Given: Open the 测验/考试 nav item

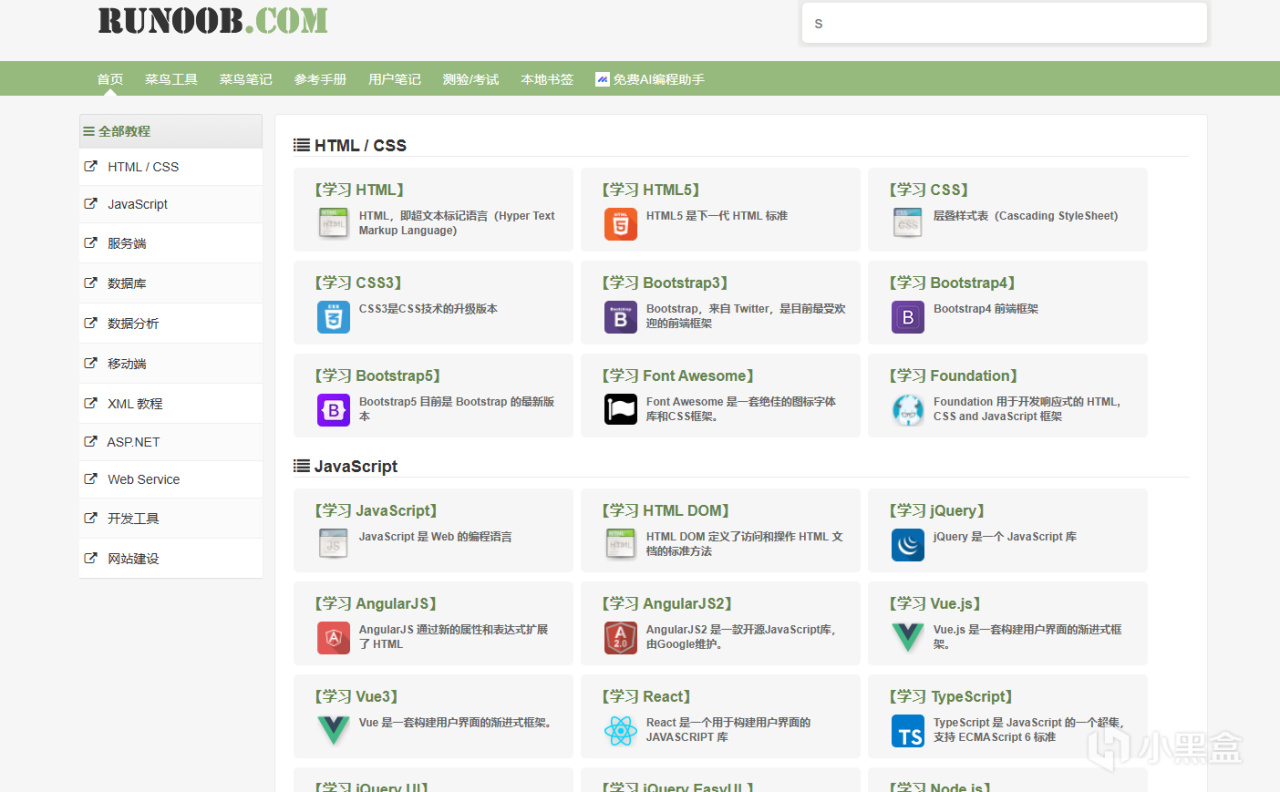Looking at the screenshot, I should point(471,79).
